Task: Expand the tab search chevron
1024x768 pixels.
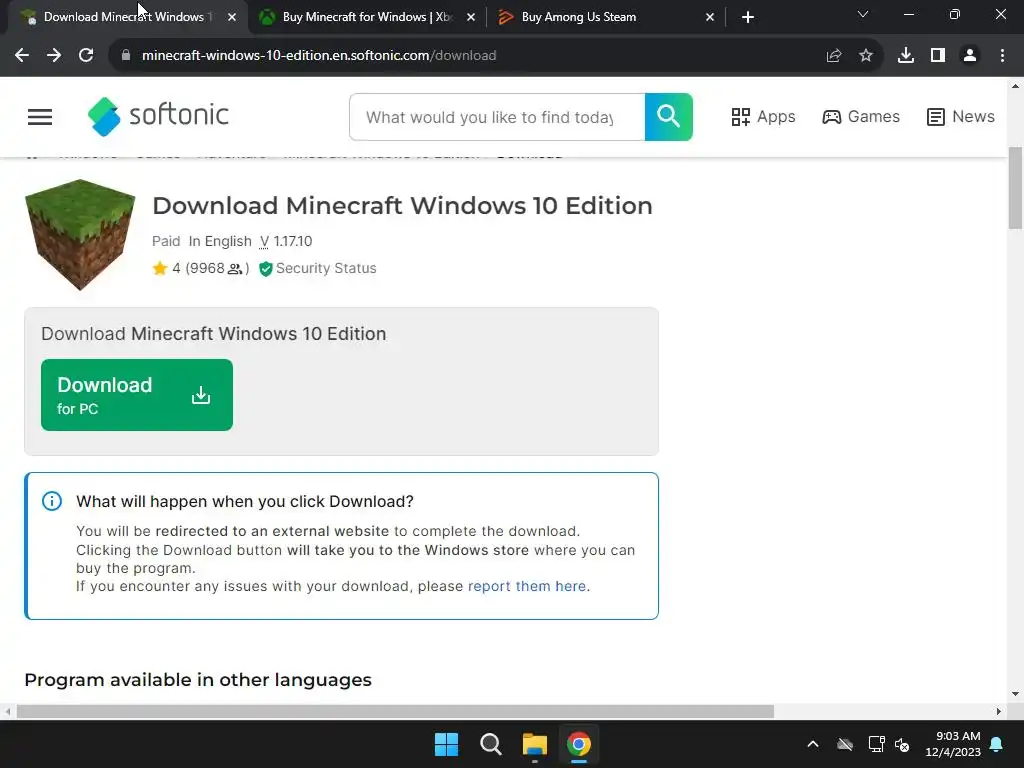Action: coord(863,14)
